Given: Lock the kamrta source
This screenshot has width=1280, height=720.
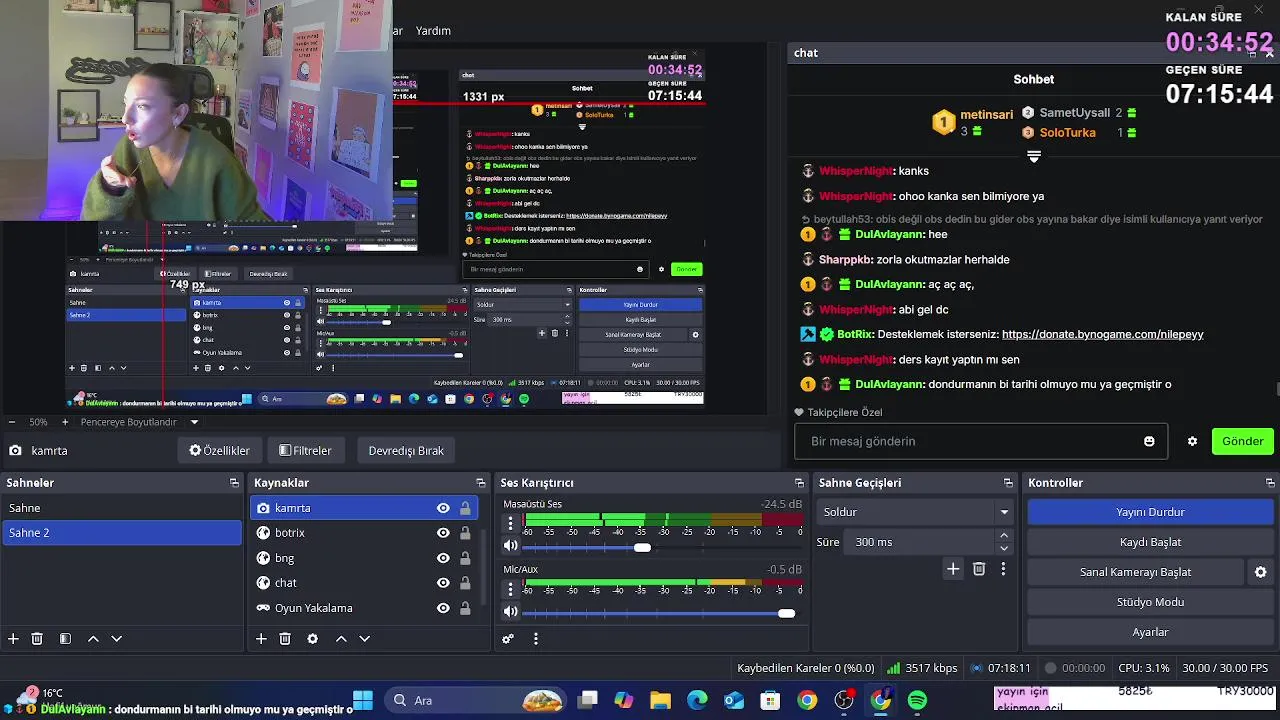Looking at the screenshot, I should [x=465, y=508].
